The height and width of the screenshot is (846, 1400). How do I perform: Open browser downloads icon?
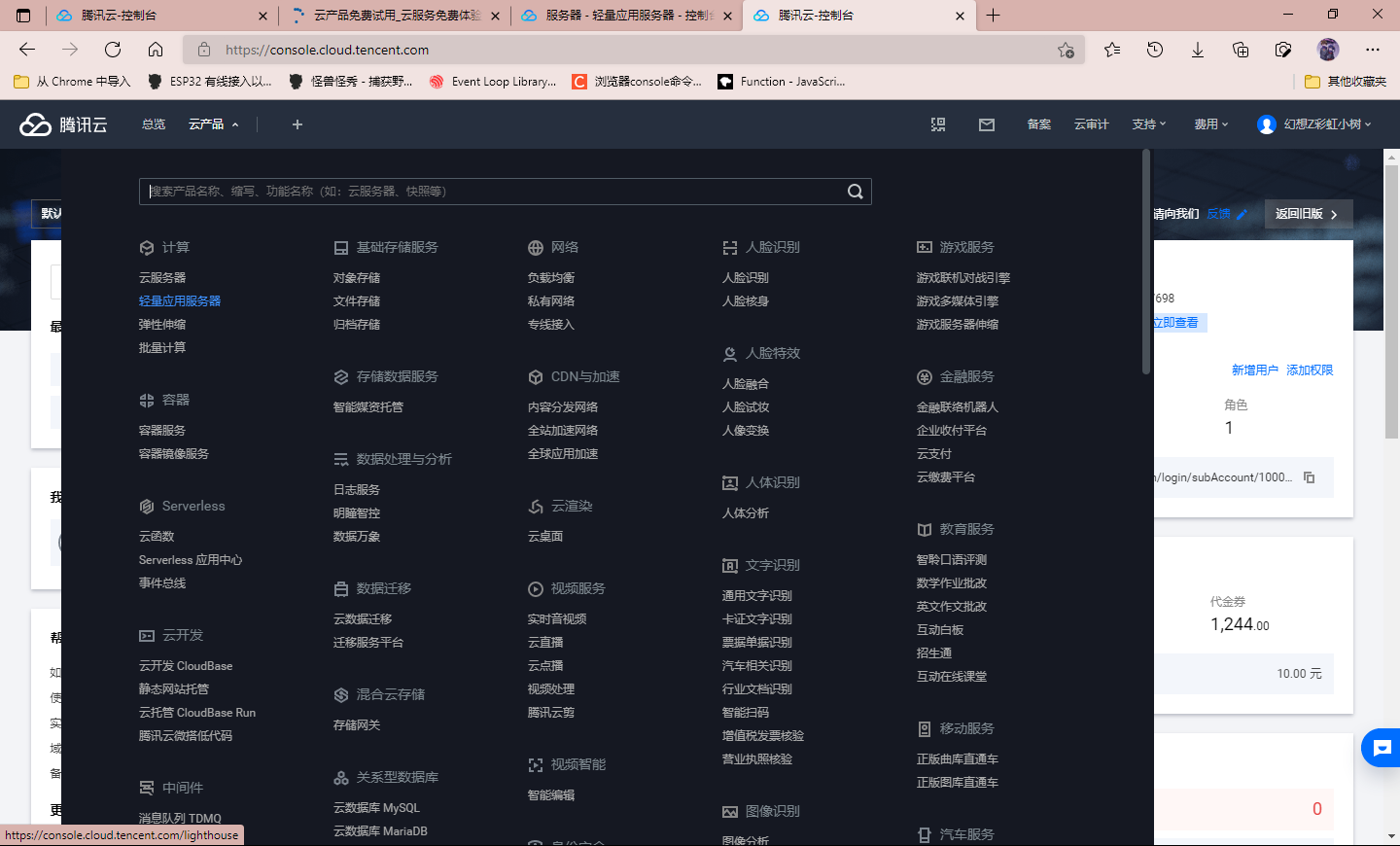click(1198, 50)
